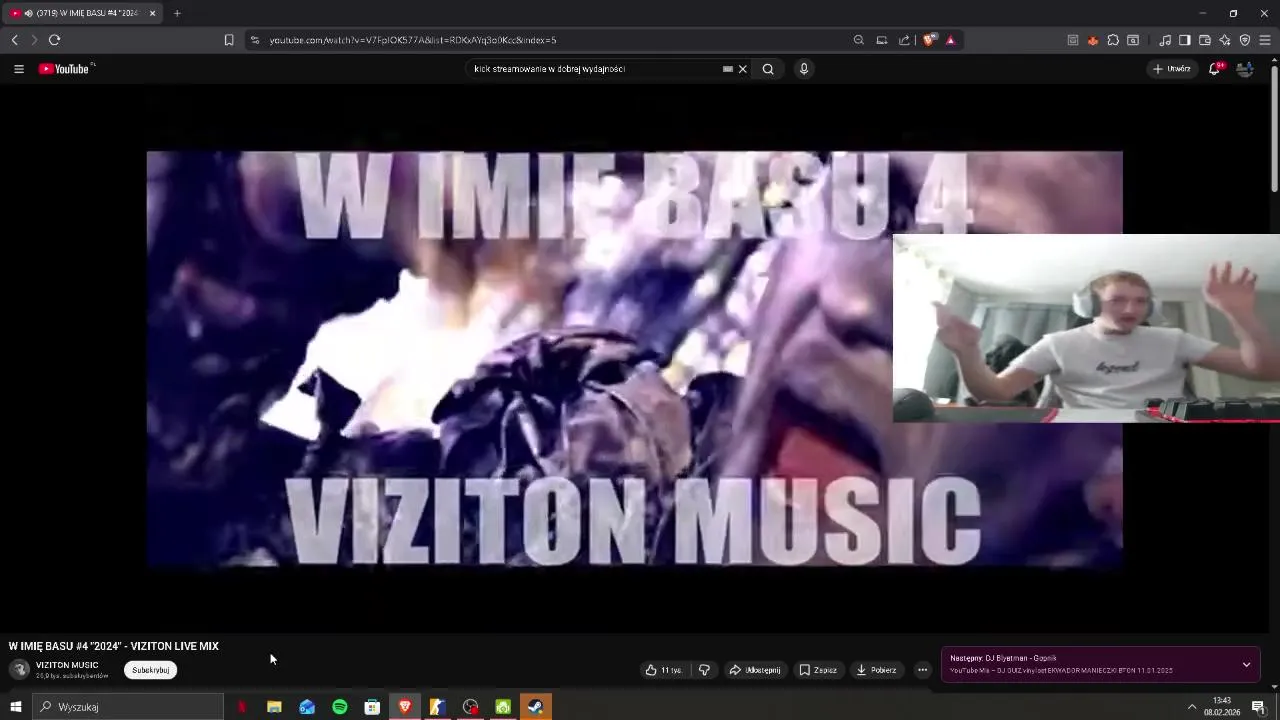Open the Brave VPN shield icon

(x=1245, y=40)
